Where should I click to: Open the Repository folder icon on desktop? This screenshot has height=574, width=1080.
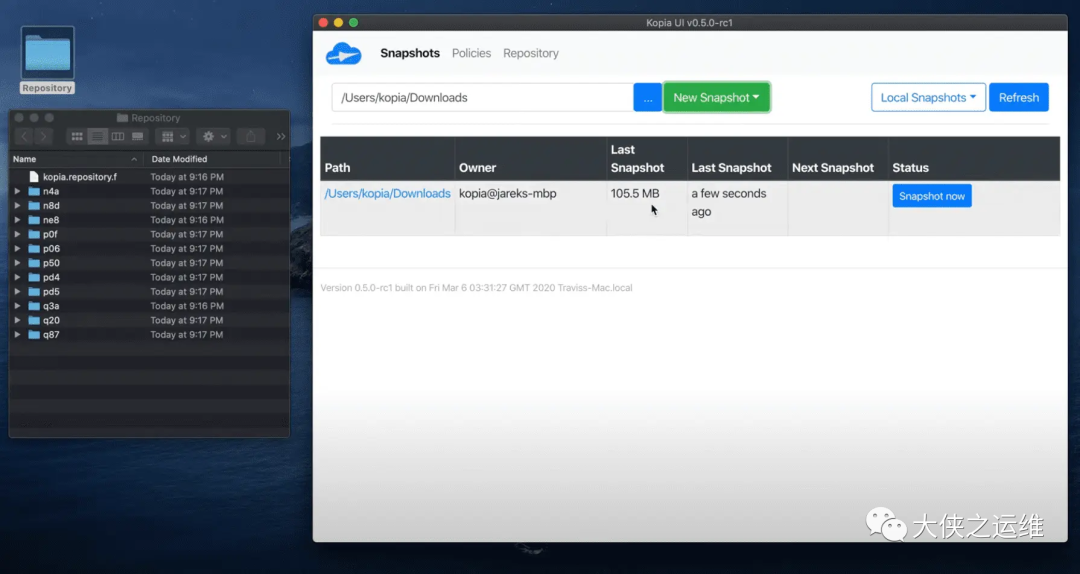(47, 53)
